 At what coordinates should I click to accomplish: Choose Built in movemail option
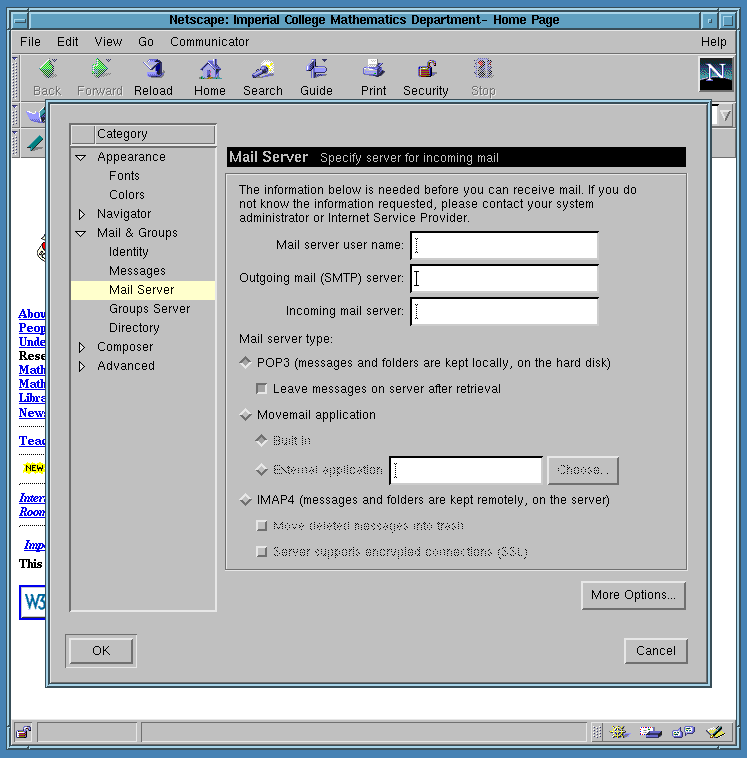[262, 440]
